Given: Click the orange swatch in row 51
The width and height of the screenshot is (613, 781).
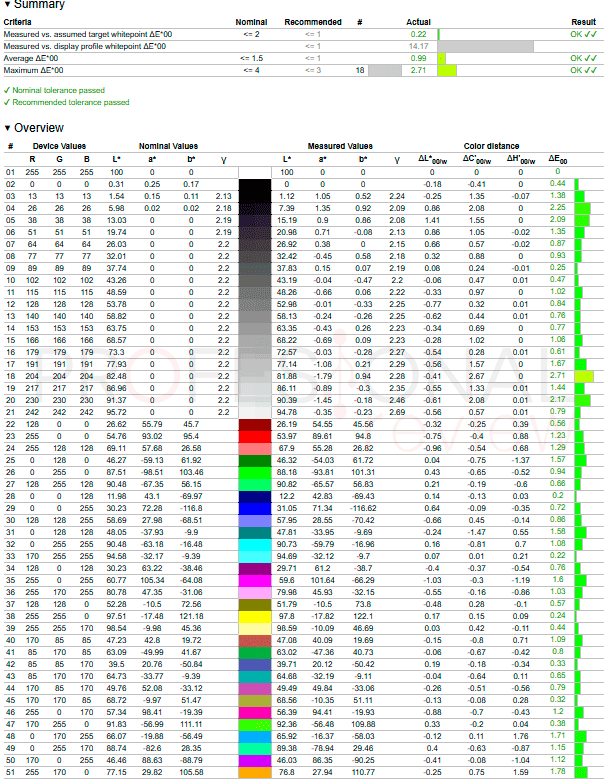Looking at the screenshot, I should [255, 773].
